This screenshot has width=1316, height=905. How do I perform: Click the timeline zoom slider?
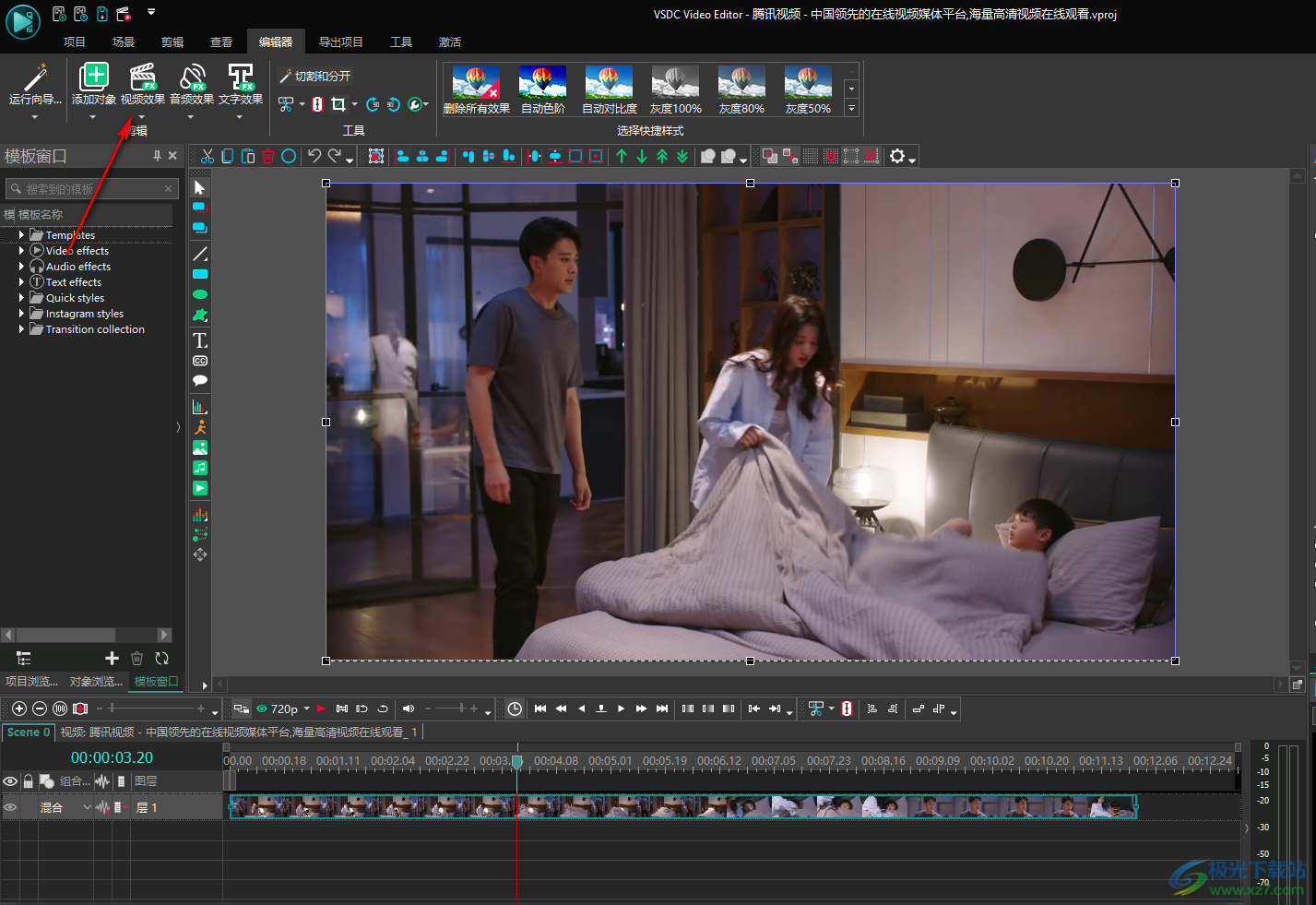[151, 709]
